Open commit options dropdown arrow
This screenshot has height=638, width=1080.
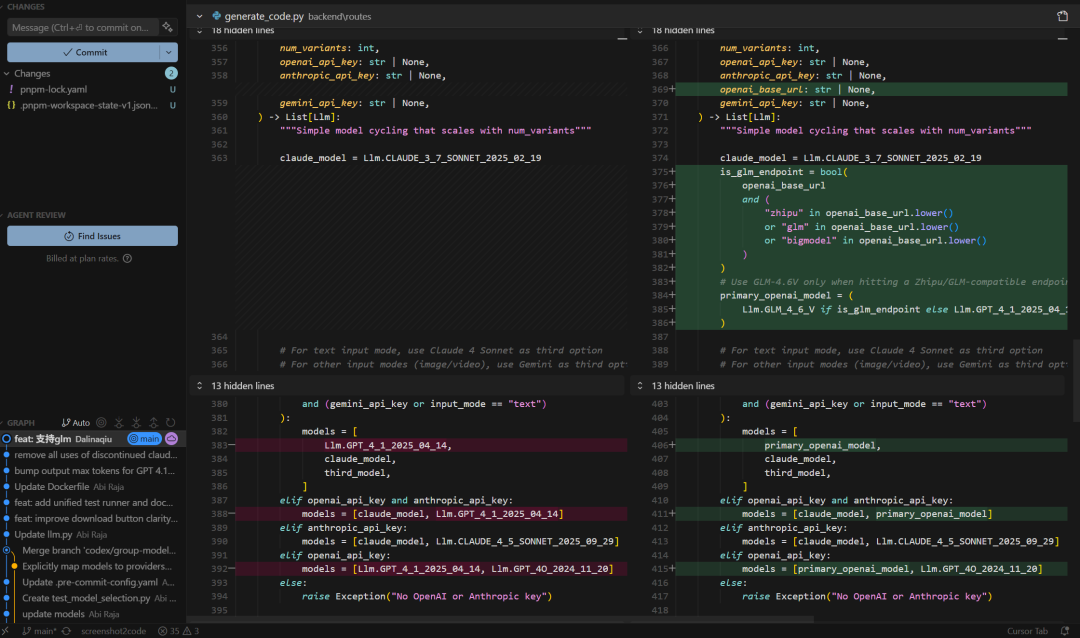(x=169, y=52)
